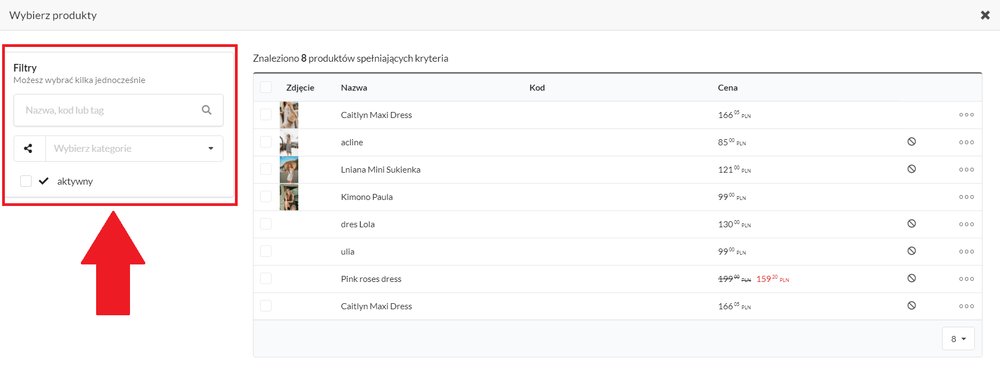Click the 121.00 PLN price
Viewport: 1000px width, 379px height.
point(735,170)
